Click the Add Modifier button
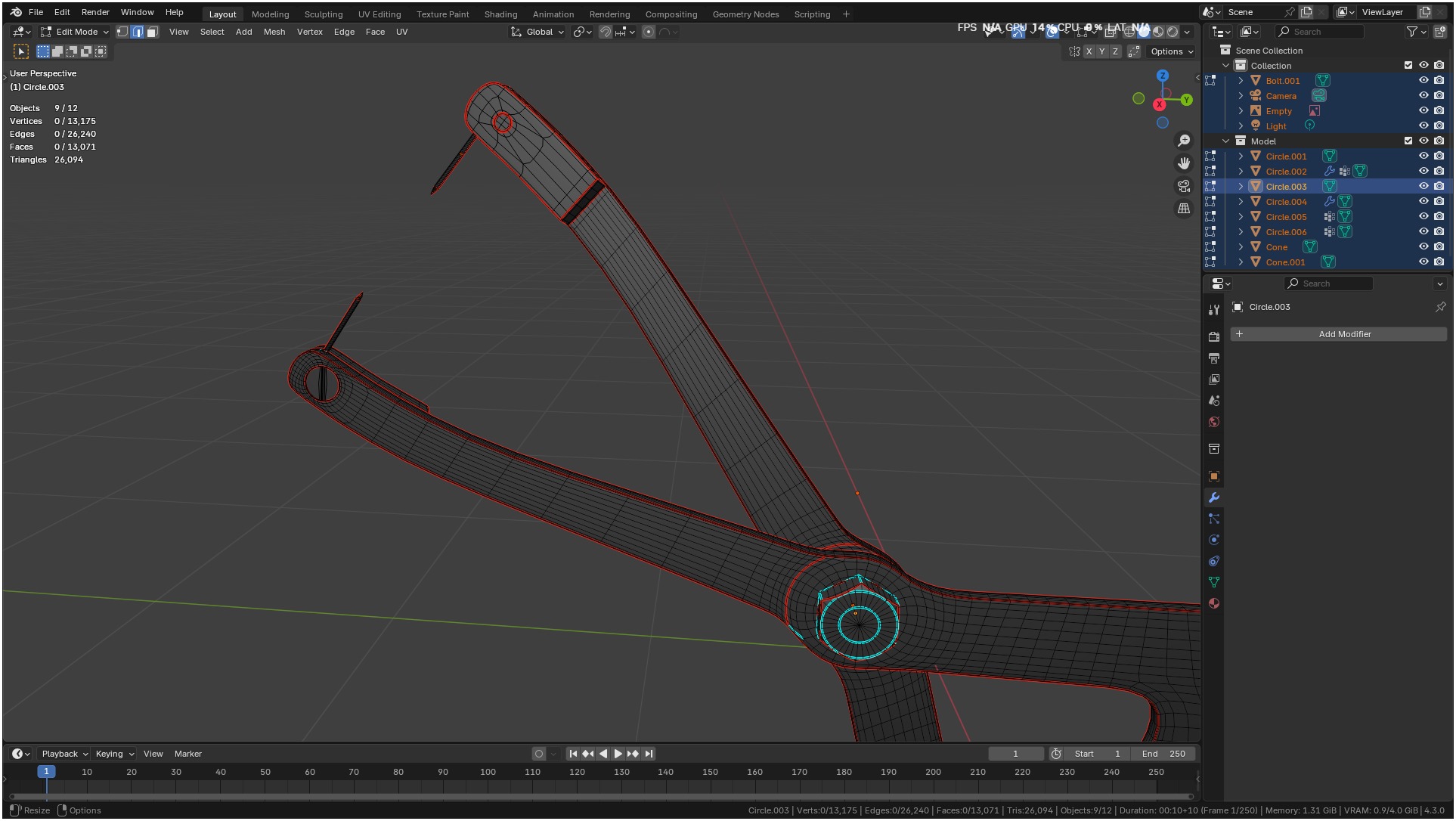 pyautogui.click(x=1339, y=334)
